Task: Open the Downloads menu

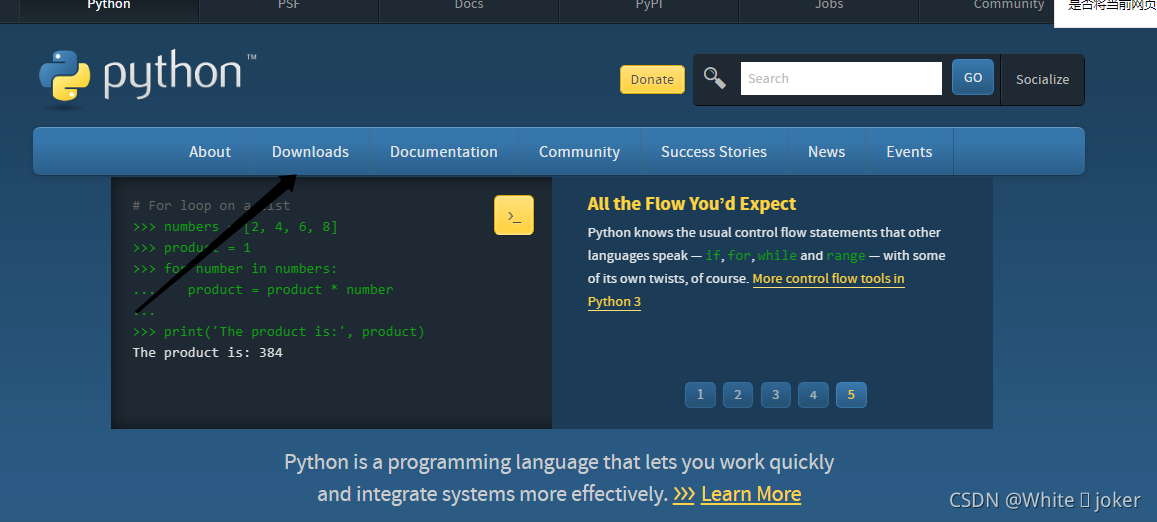Action: (x=310, y=151)
